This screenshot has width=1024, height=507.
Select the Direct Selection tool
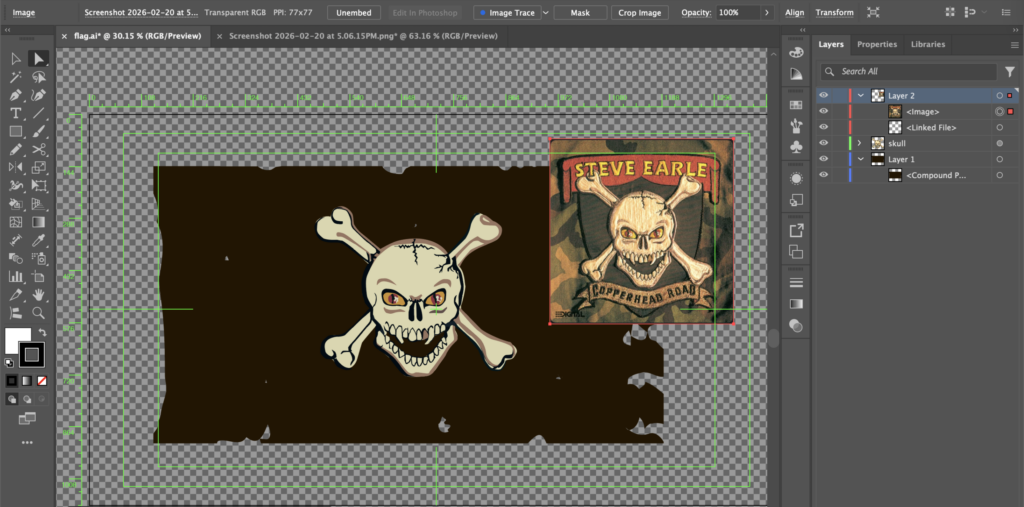(38, 59)
